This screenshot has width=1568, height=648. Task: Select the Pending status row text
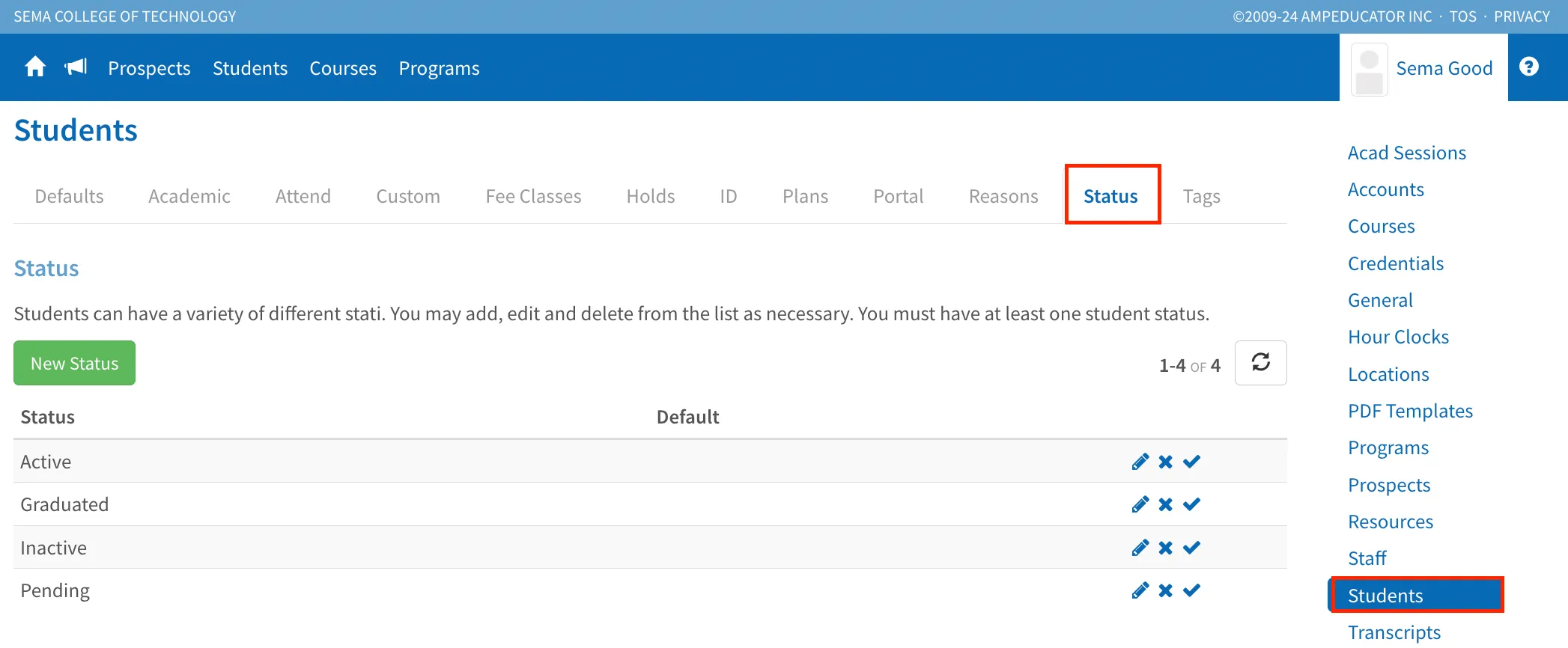click(55, 590)
